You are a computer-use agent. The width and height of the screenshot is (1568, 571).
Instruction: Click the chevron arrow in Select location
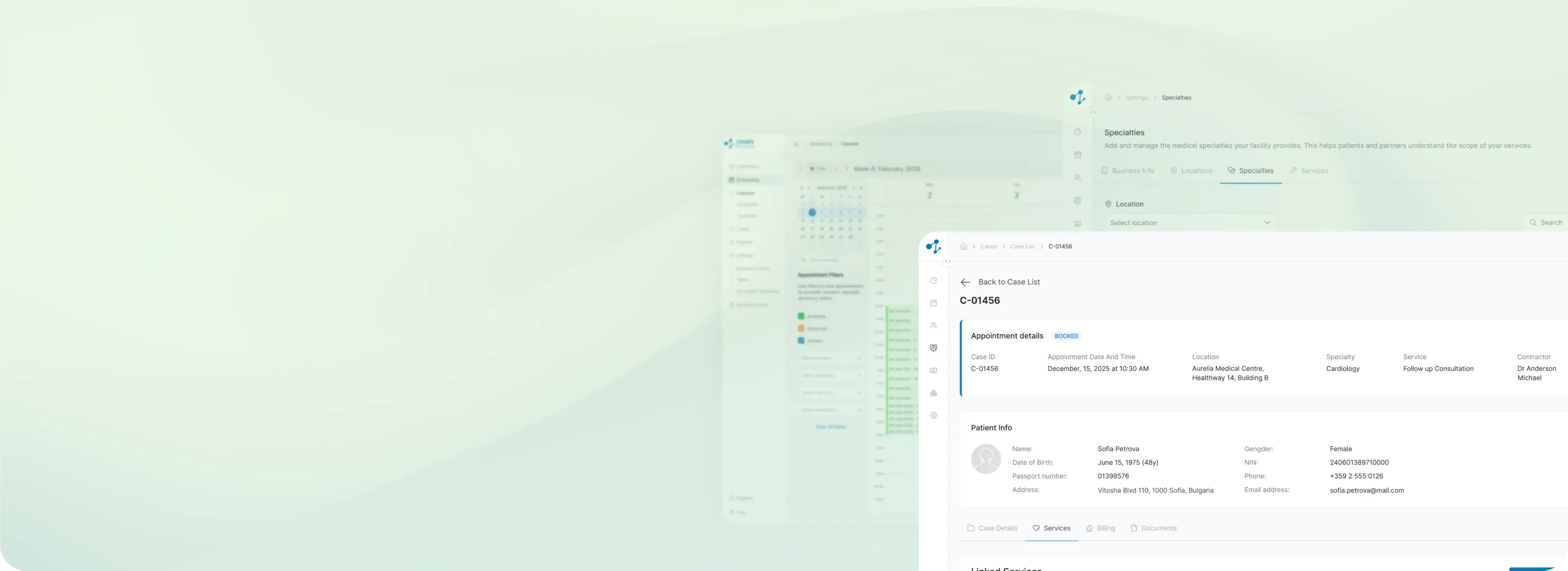point(1267,223)
